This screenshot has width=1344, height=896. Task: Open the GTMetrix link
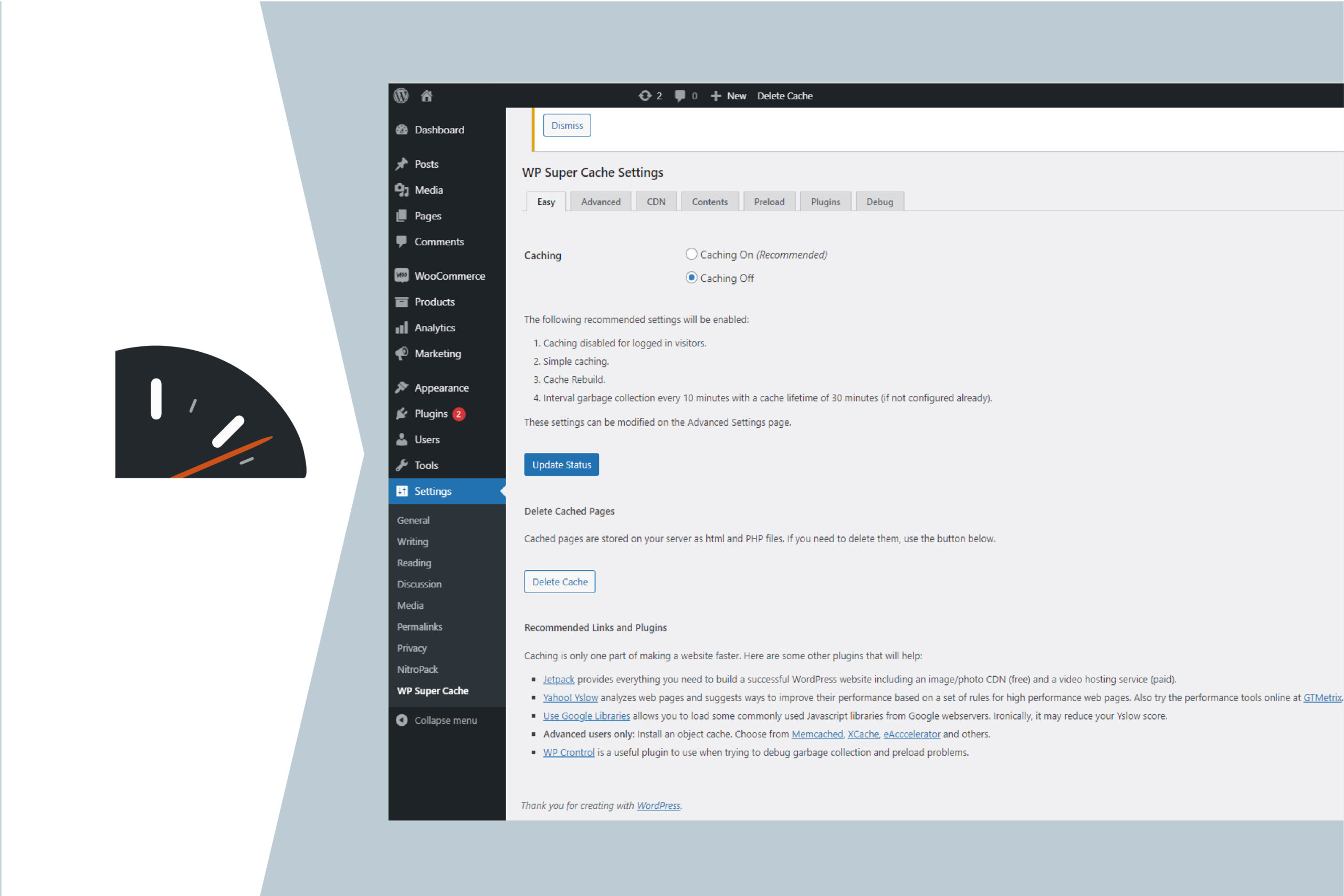1322,697
